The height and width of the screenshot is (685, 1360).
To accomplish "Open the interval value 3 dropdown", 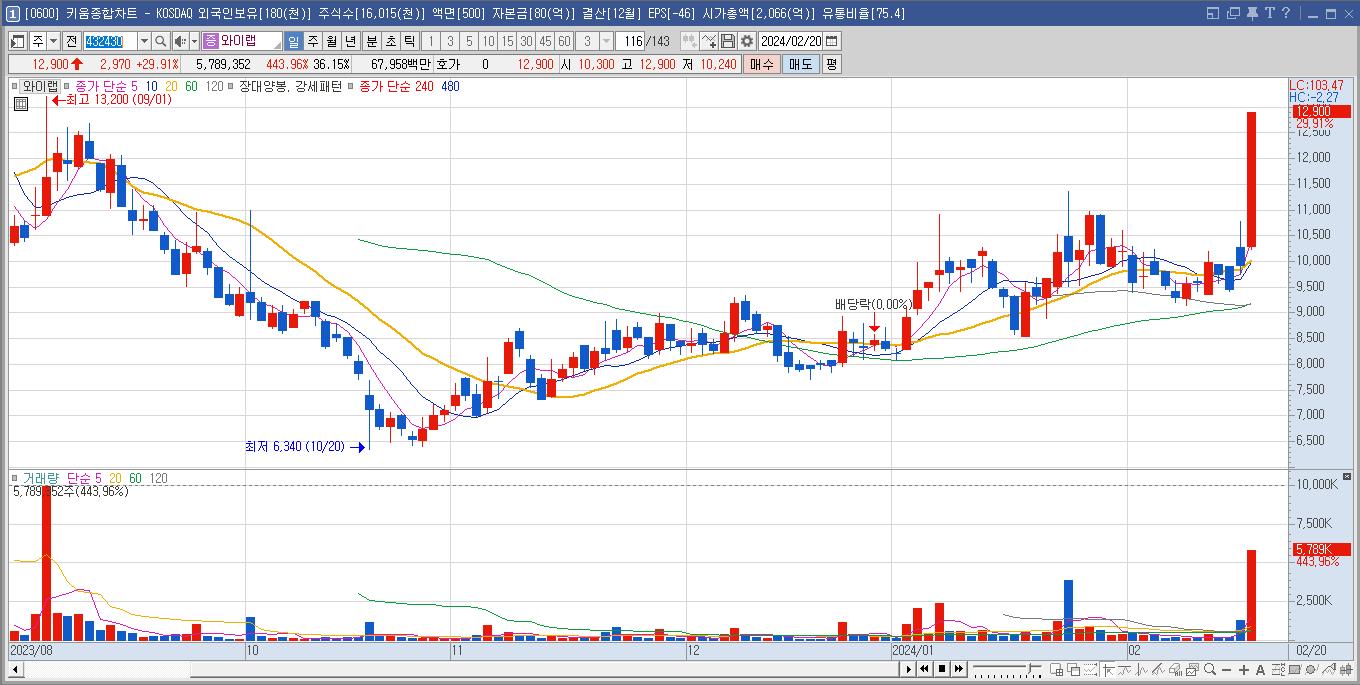I will [x=607, y=41].
